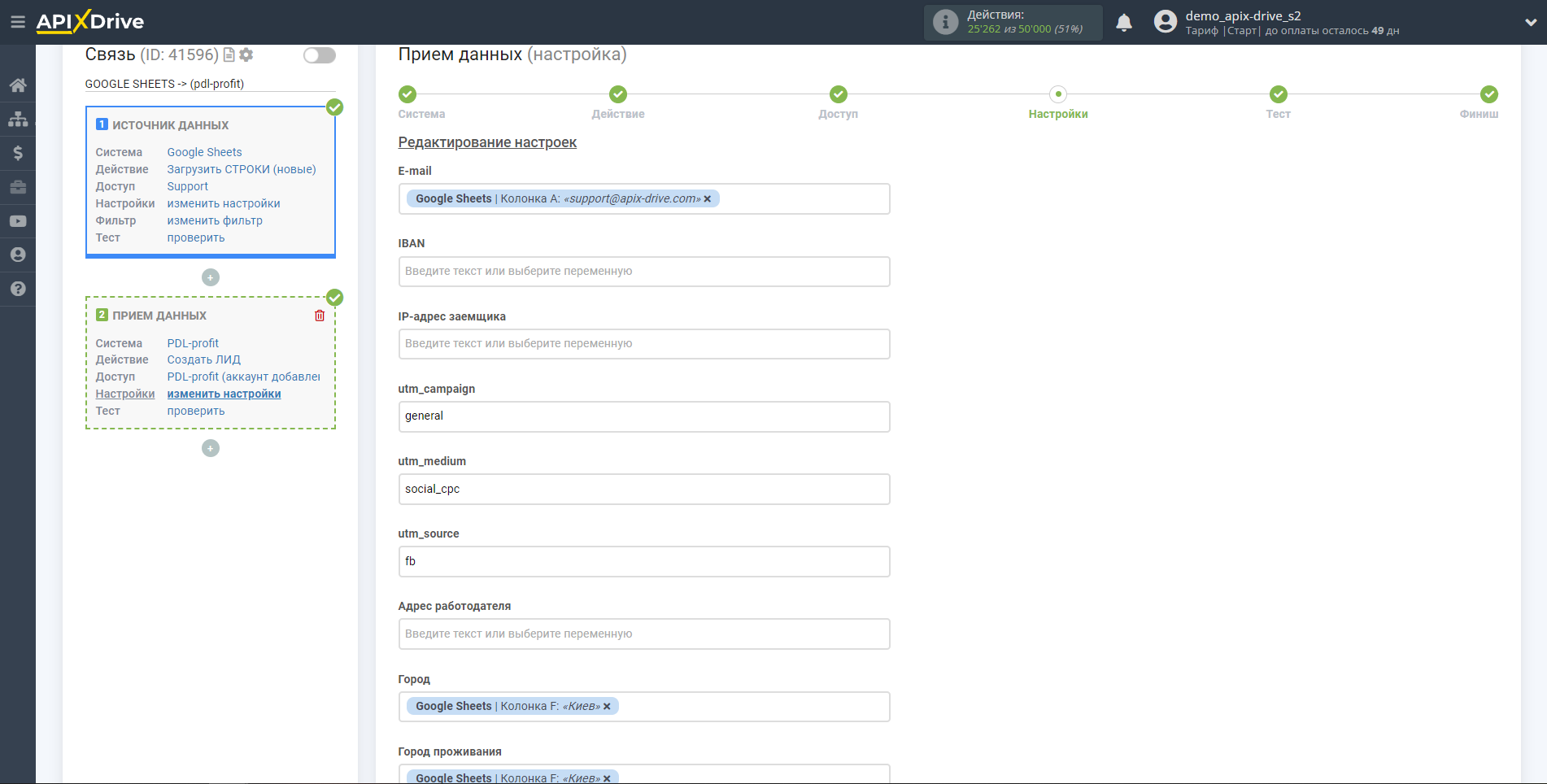Open PDL-profit account access link
The width and height of the screenshot is (1547, 784).
point(243,377)
